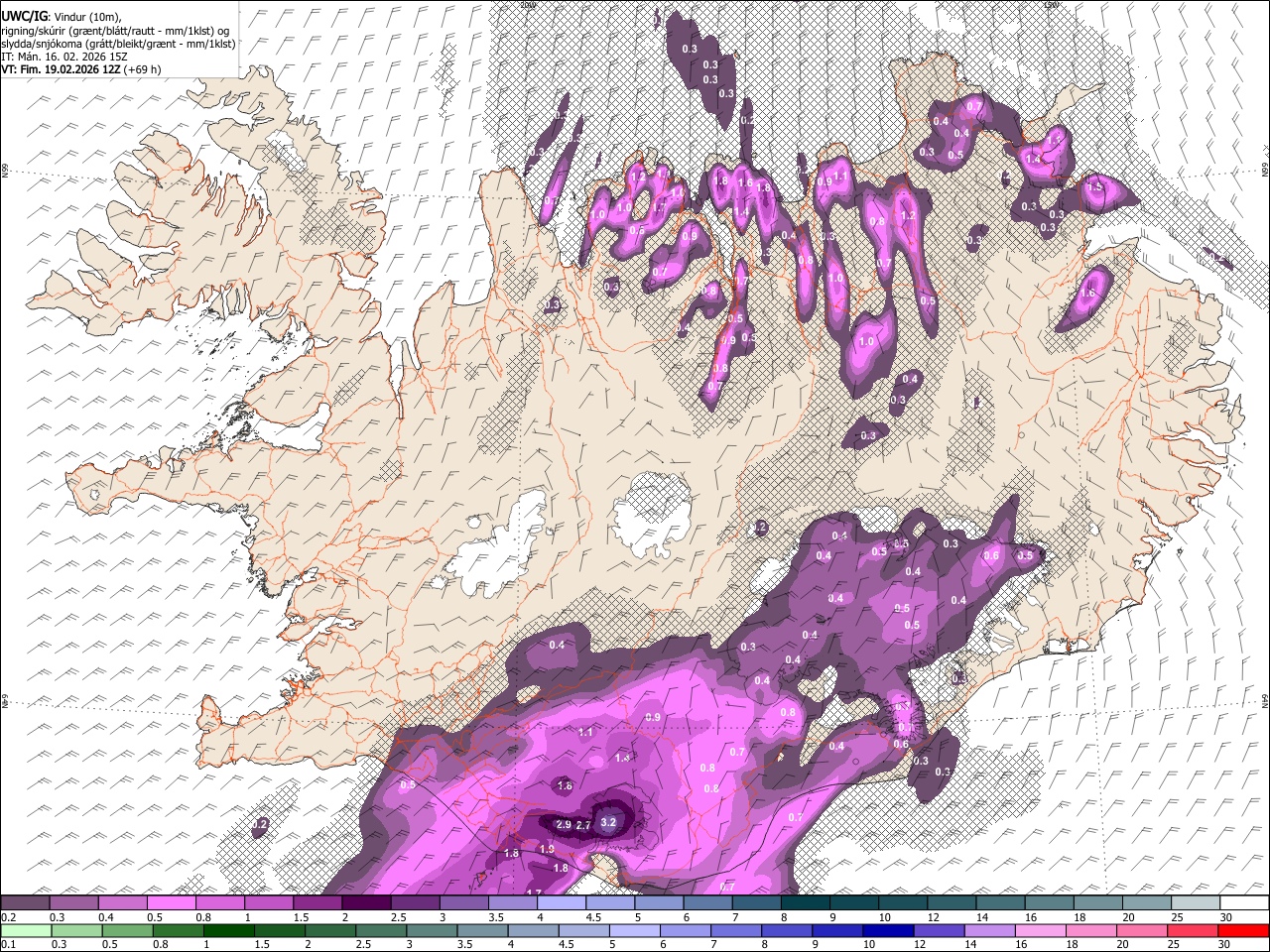Viewport: 1270px width, 952px height.
Task: Click the slydda/snjókoma legend description line
Action: coord(118,43)
